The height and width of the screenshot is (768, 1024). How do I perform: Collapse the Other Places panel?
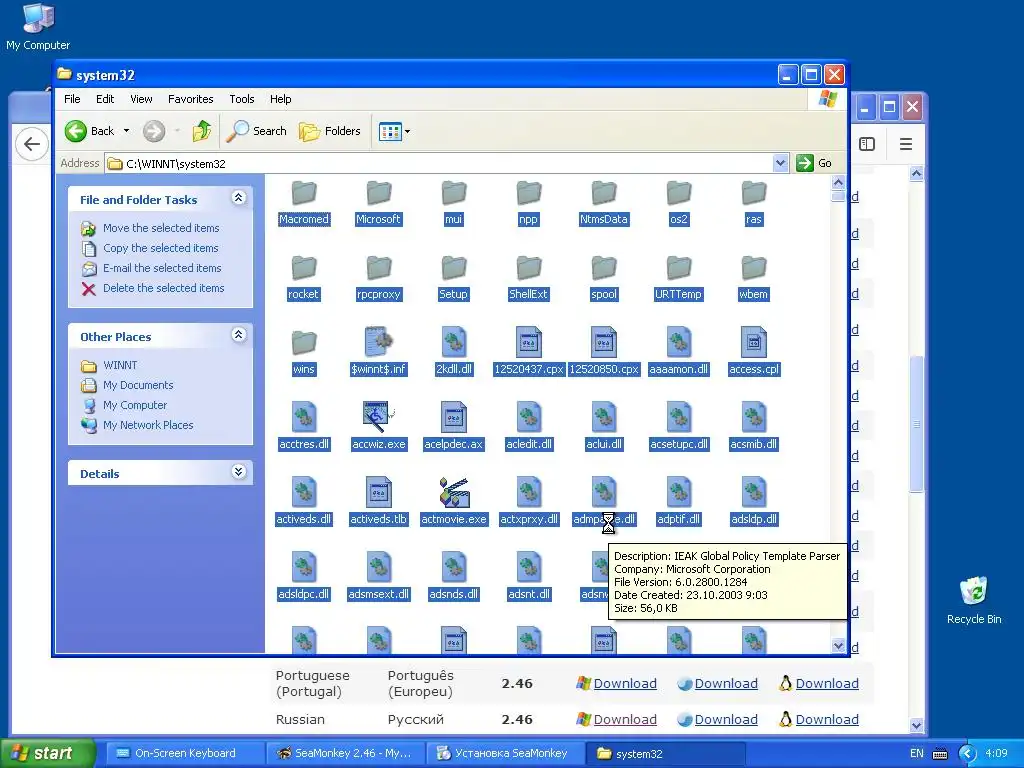click(239, 335)
